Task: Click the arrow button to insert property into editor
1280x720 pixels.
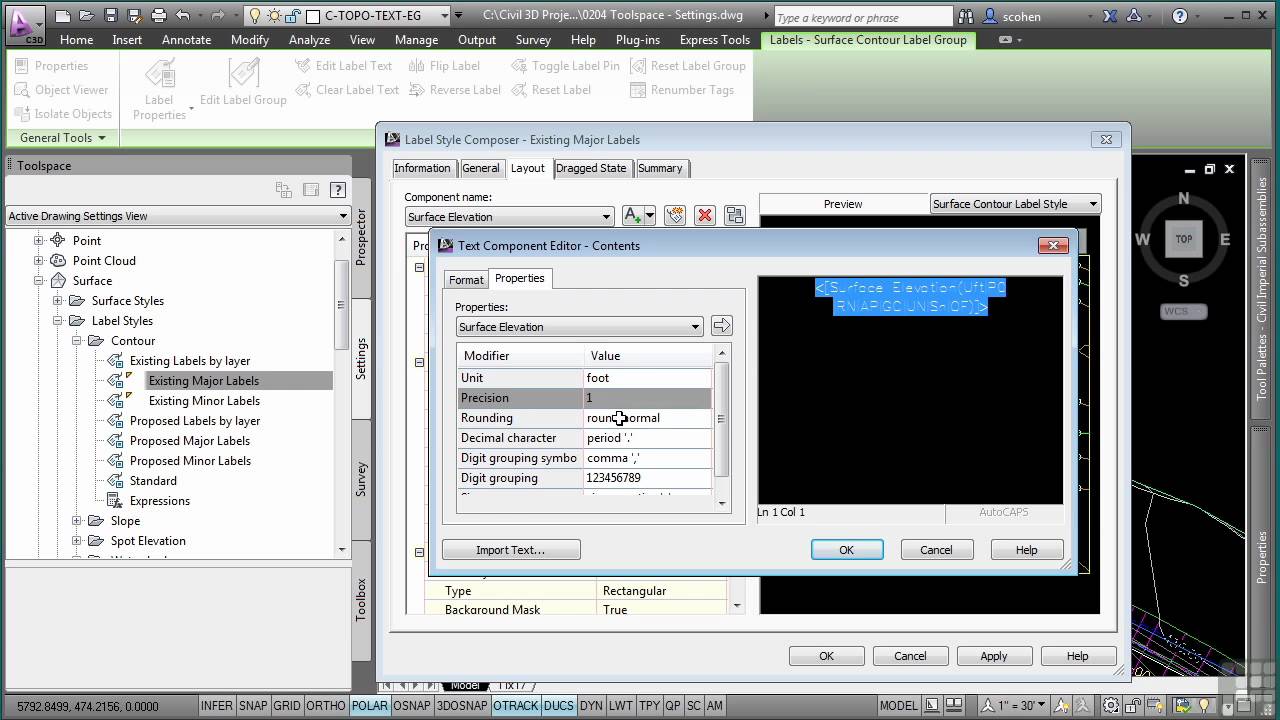Action: point(722,326)
